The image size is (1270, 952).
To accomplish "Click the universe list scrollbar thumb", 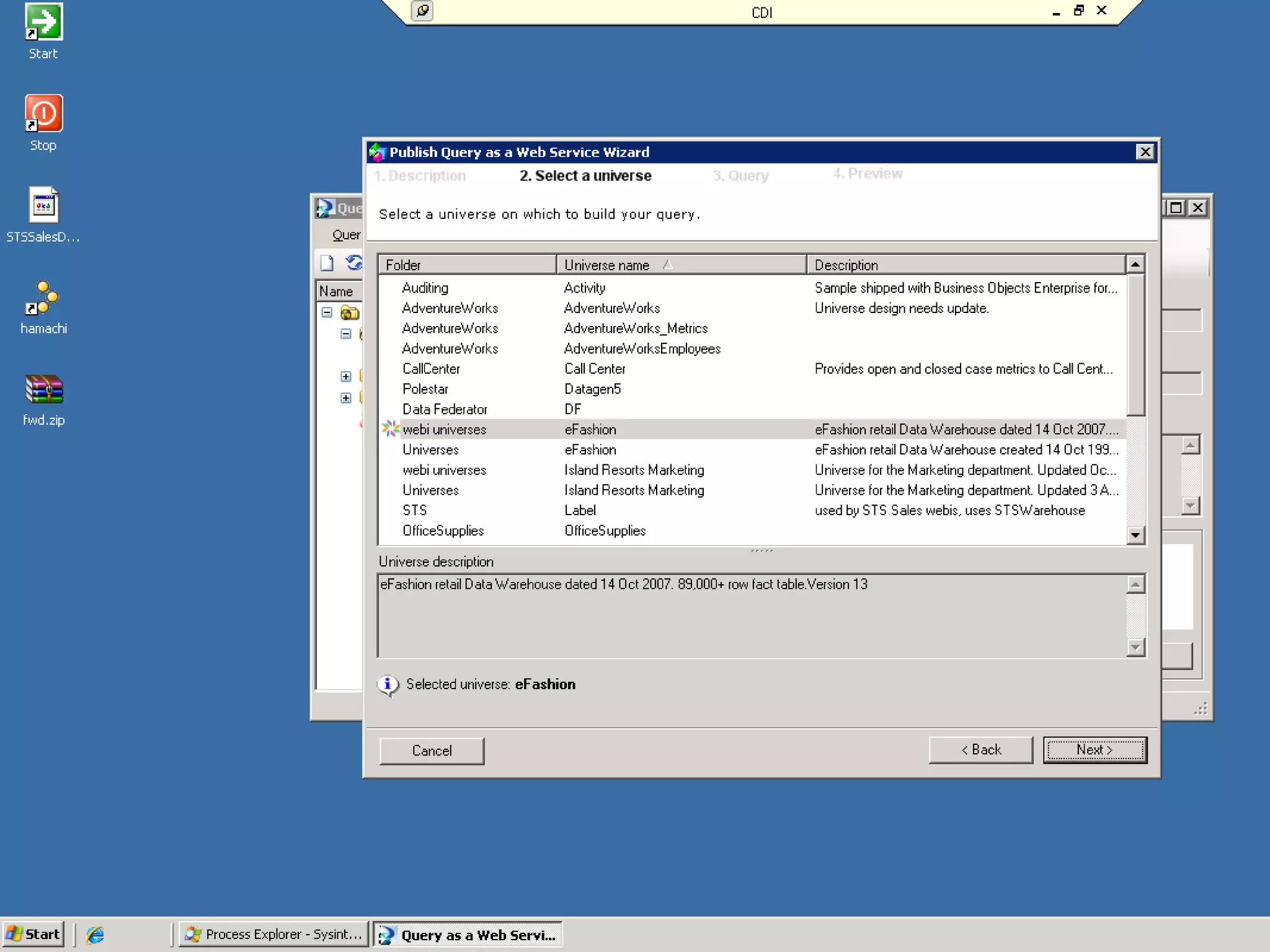I will 1135,345.
